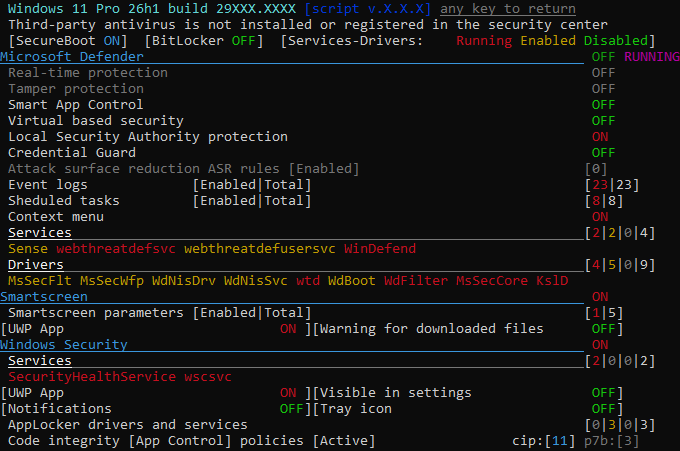Click the Notifications label

[60, 409]
